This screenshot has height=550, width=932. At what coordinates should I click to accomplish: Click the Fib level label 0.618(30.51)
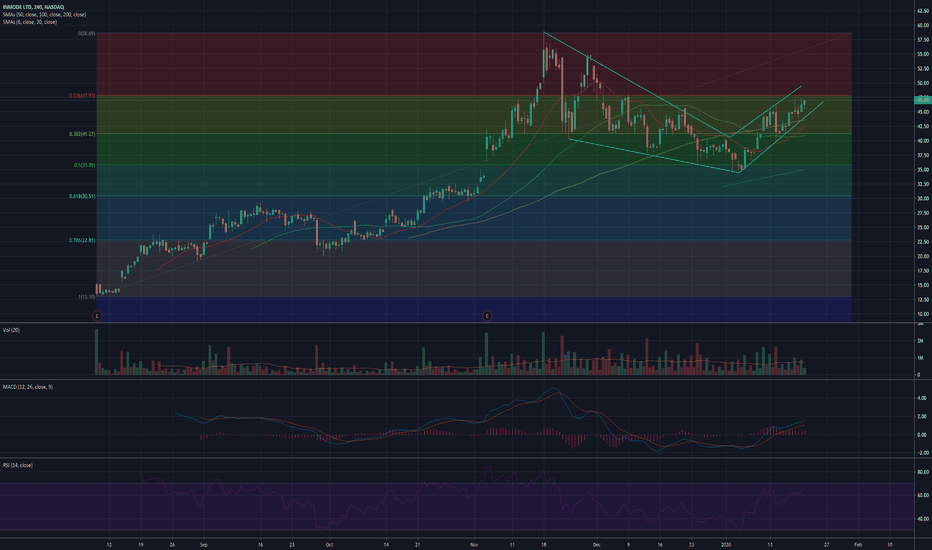click(82, 196)
